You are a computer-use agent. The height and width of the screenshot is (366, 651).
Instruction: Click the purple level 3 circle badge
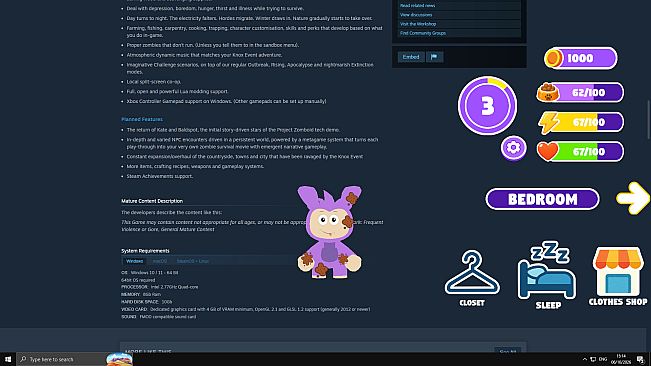487,105
